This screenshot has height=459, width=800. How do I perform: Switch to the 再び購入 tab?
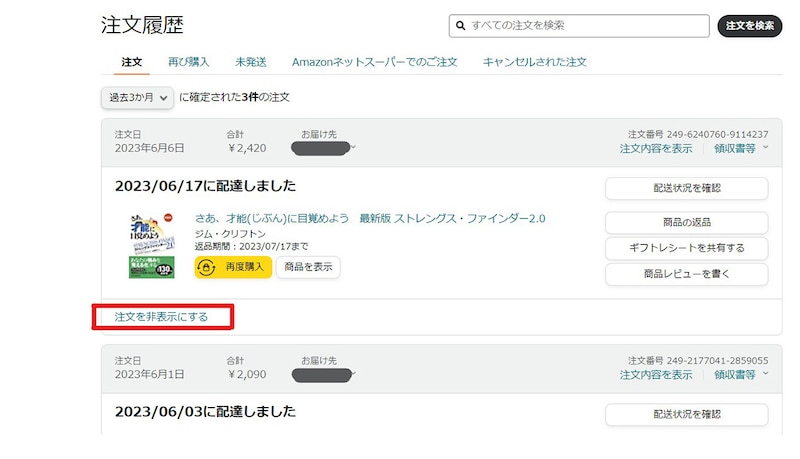[x=188, y=62]
